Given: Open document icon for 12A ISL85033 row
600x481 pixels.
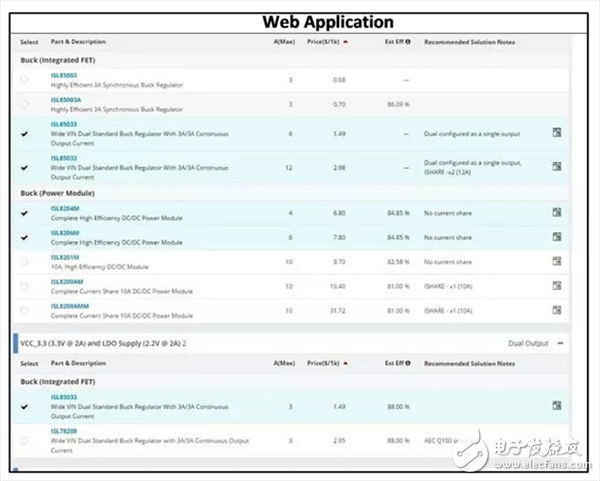Looking at the screenshot, I should coord(556,164).
